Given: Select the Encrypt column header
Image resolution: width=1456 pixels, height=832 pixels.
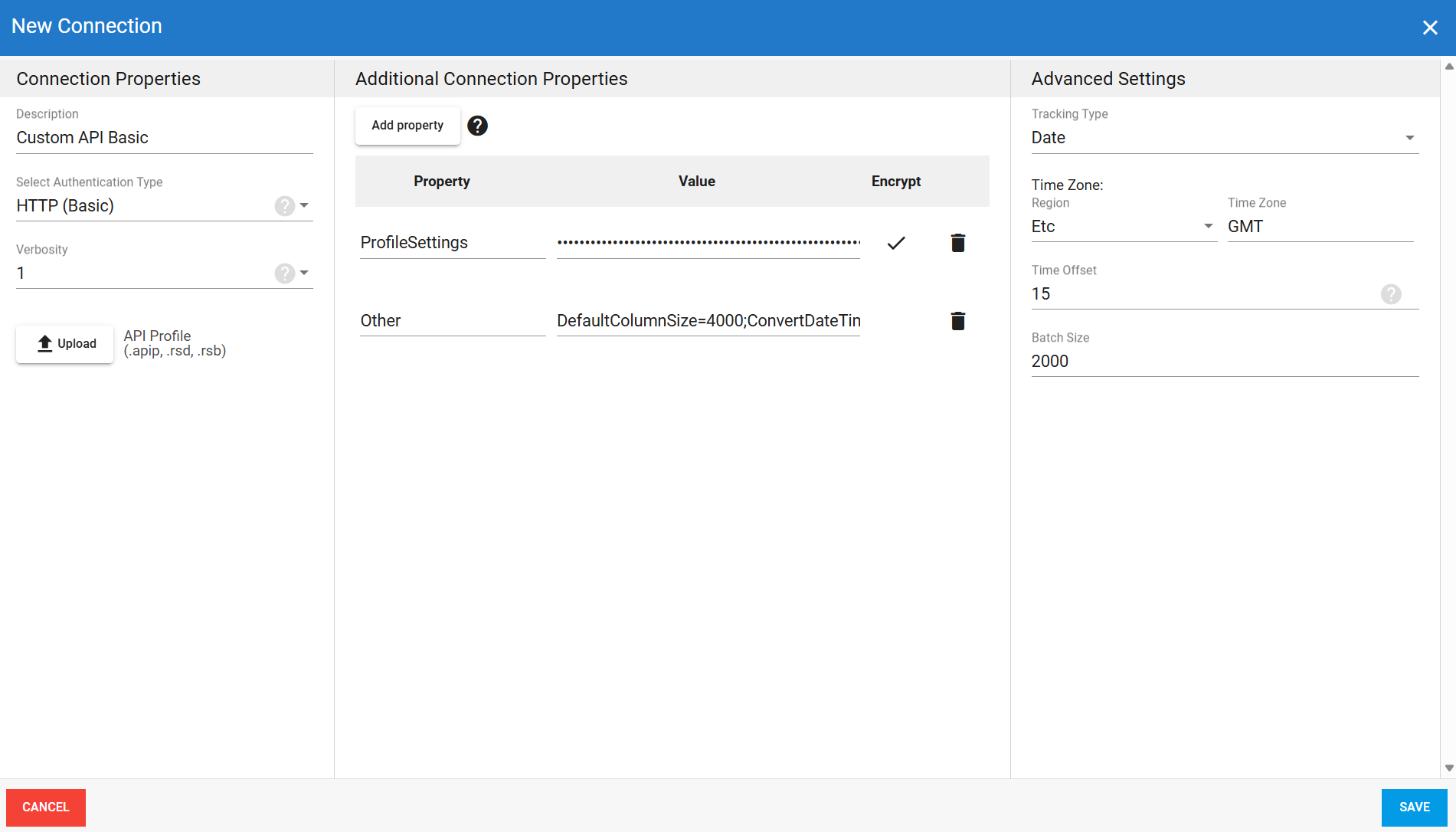Looking at the screenshot, I should coord(896,182).
